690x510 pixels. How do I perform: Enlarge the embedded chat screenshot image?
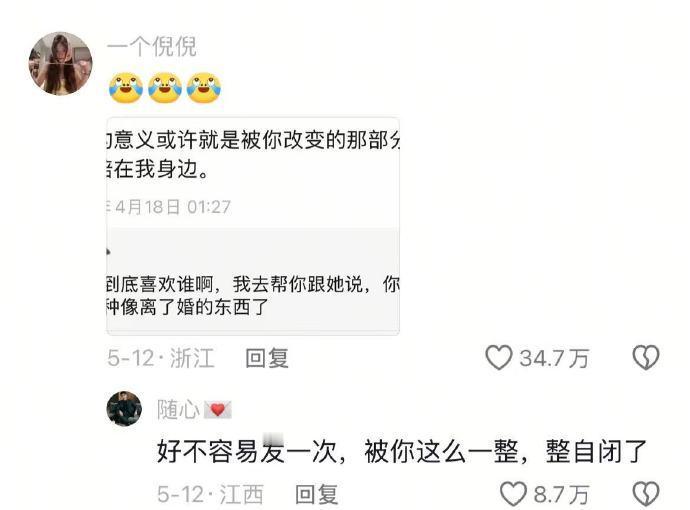(253, 226)
